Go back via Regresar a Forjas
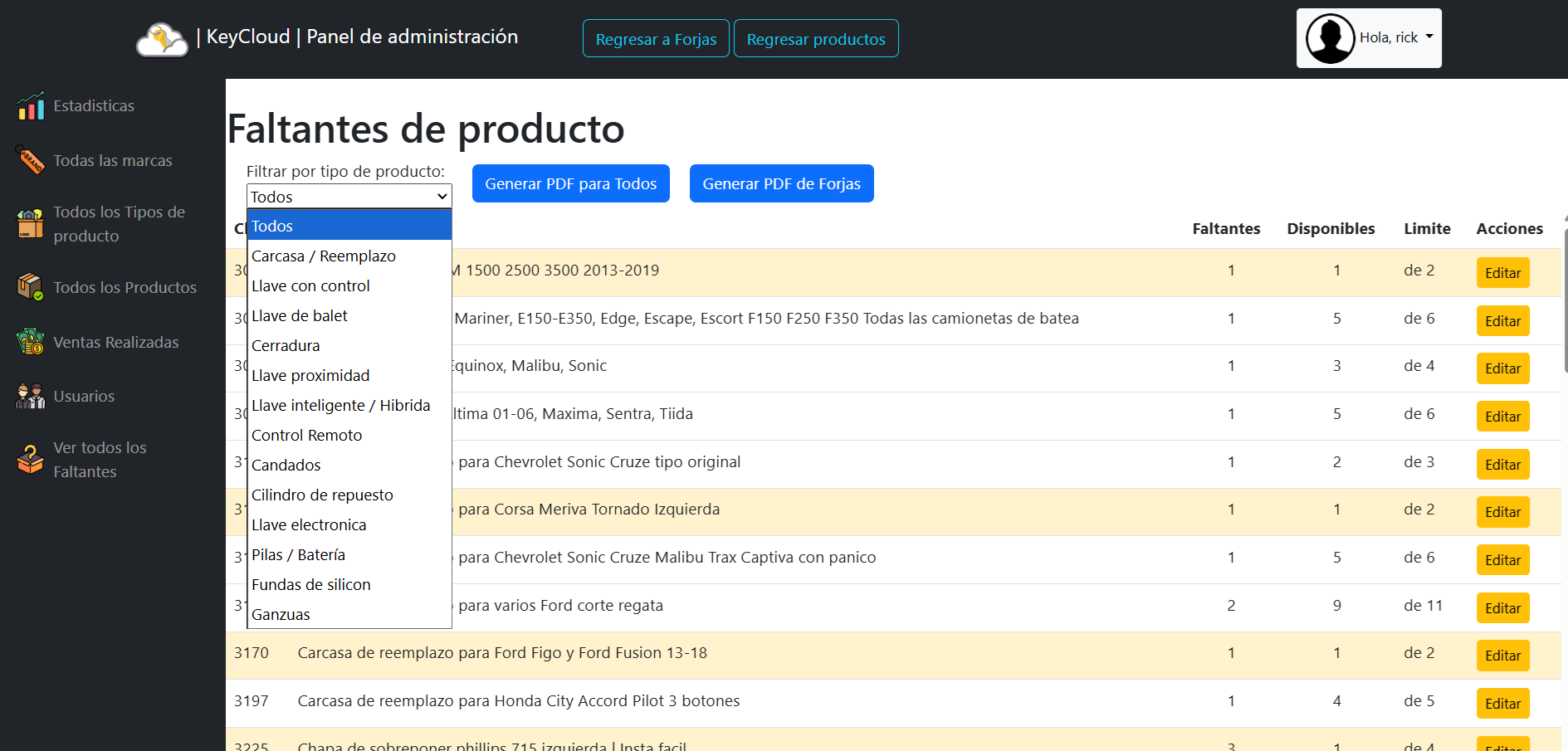This screenshot has height=751, width=1568. click(x=656, y=39)
